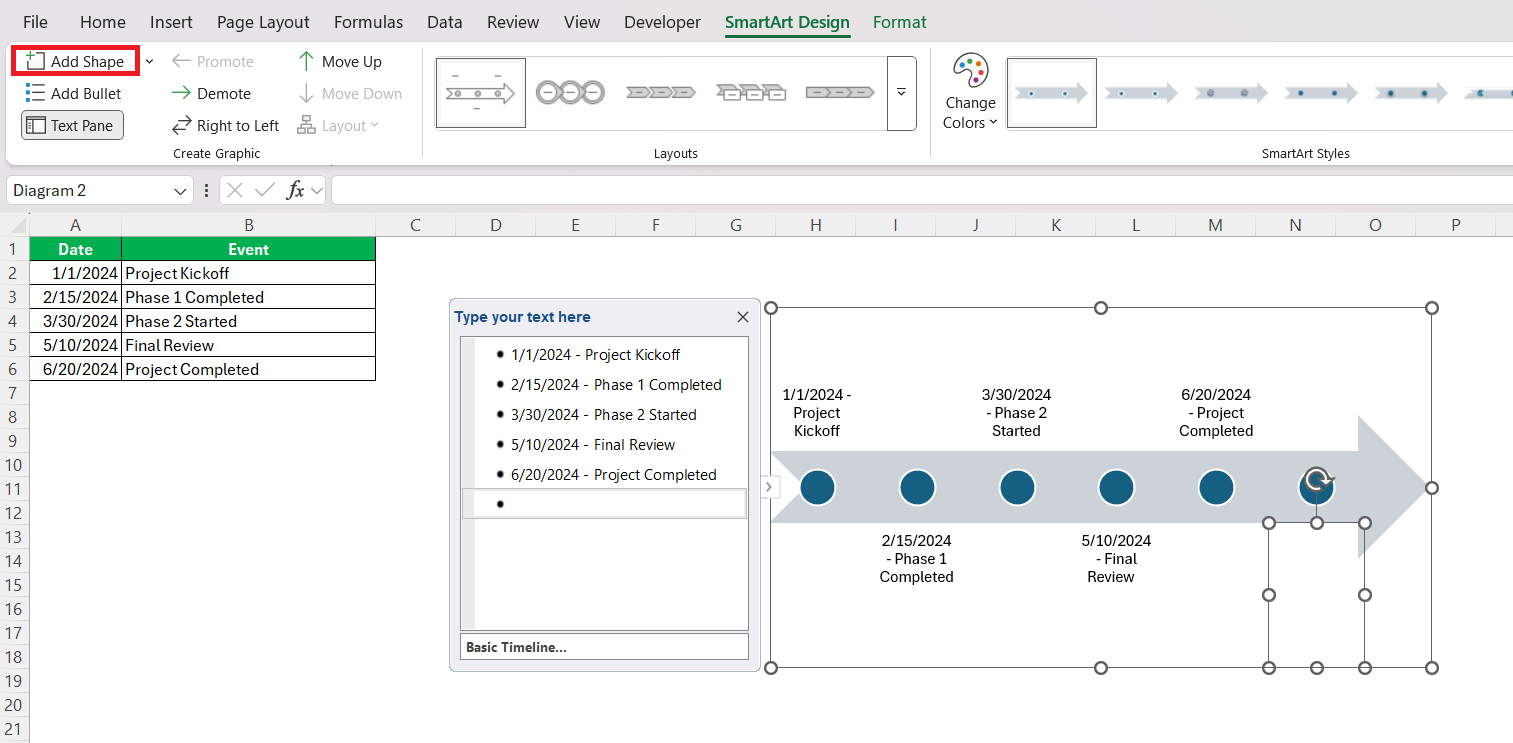Switch to the Review tab

[513, 22]
